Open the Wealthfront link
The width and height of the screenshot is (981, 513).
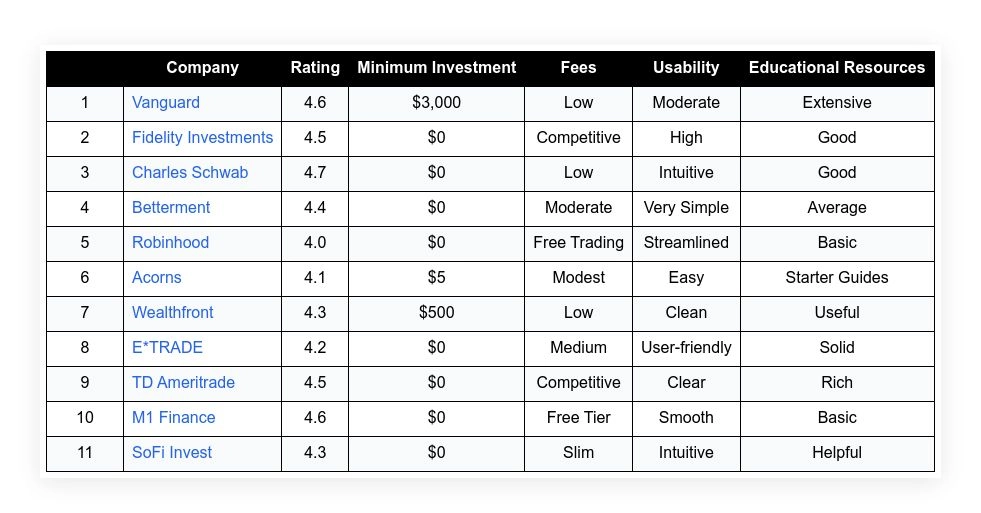(173, 313)
